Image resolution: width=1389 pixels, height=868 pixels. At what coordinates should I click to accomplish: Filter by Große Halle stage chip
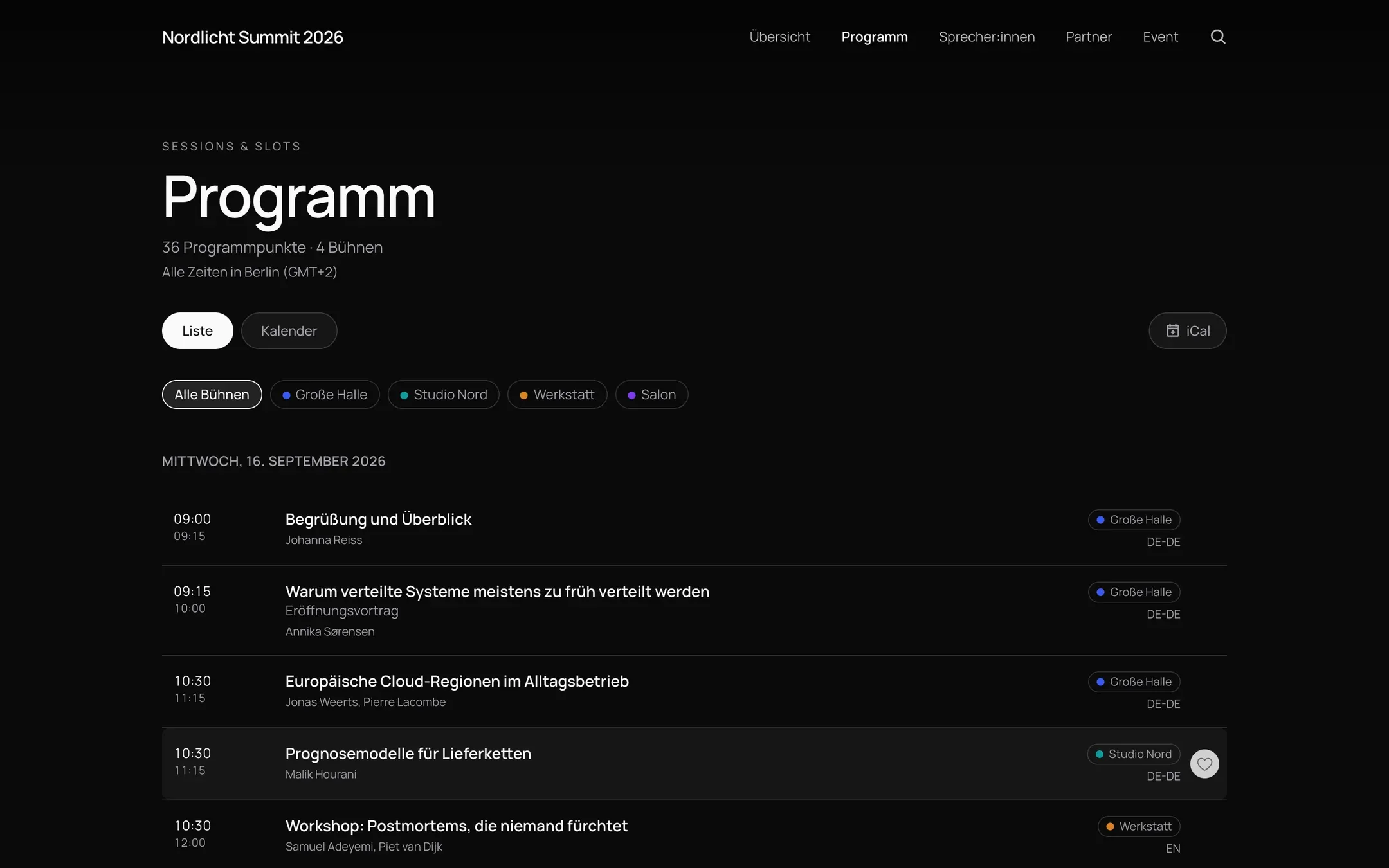click(325, 394)
